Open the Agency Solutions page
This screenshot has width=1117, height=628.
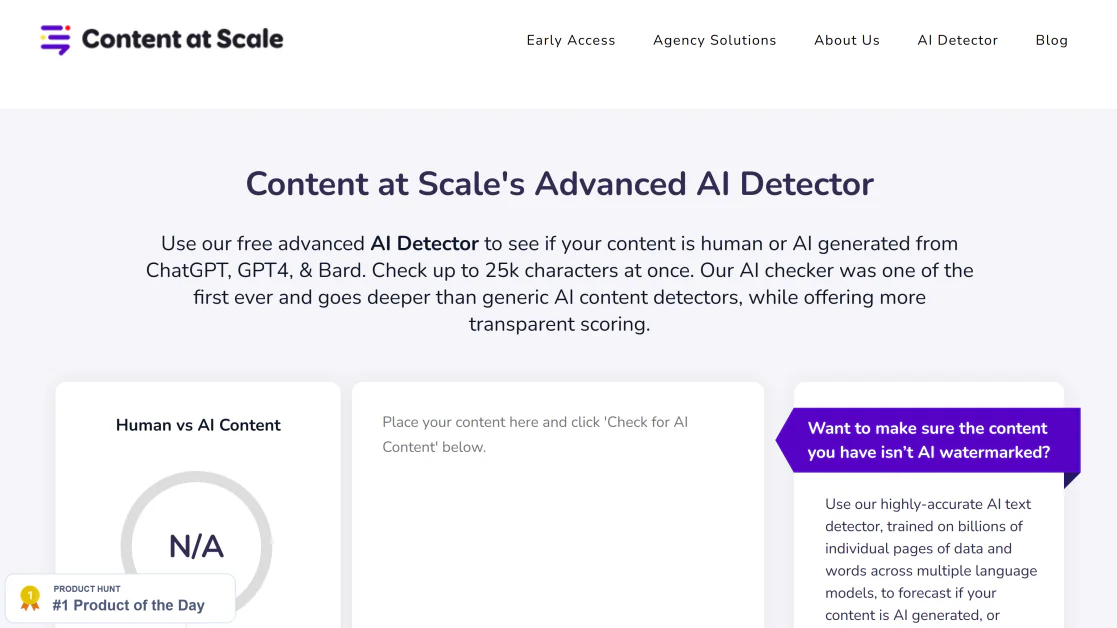pos(715,41)
